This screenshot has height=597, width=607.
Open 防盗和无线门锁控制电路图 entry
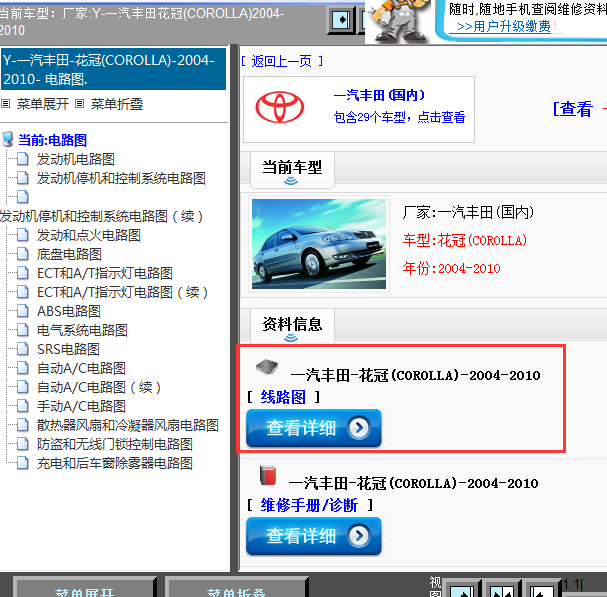pyautogui.click(x=115, y=444)
